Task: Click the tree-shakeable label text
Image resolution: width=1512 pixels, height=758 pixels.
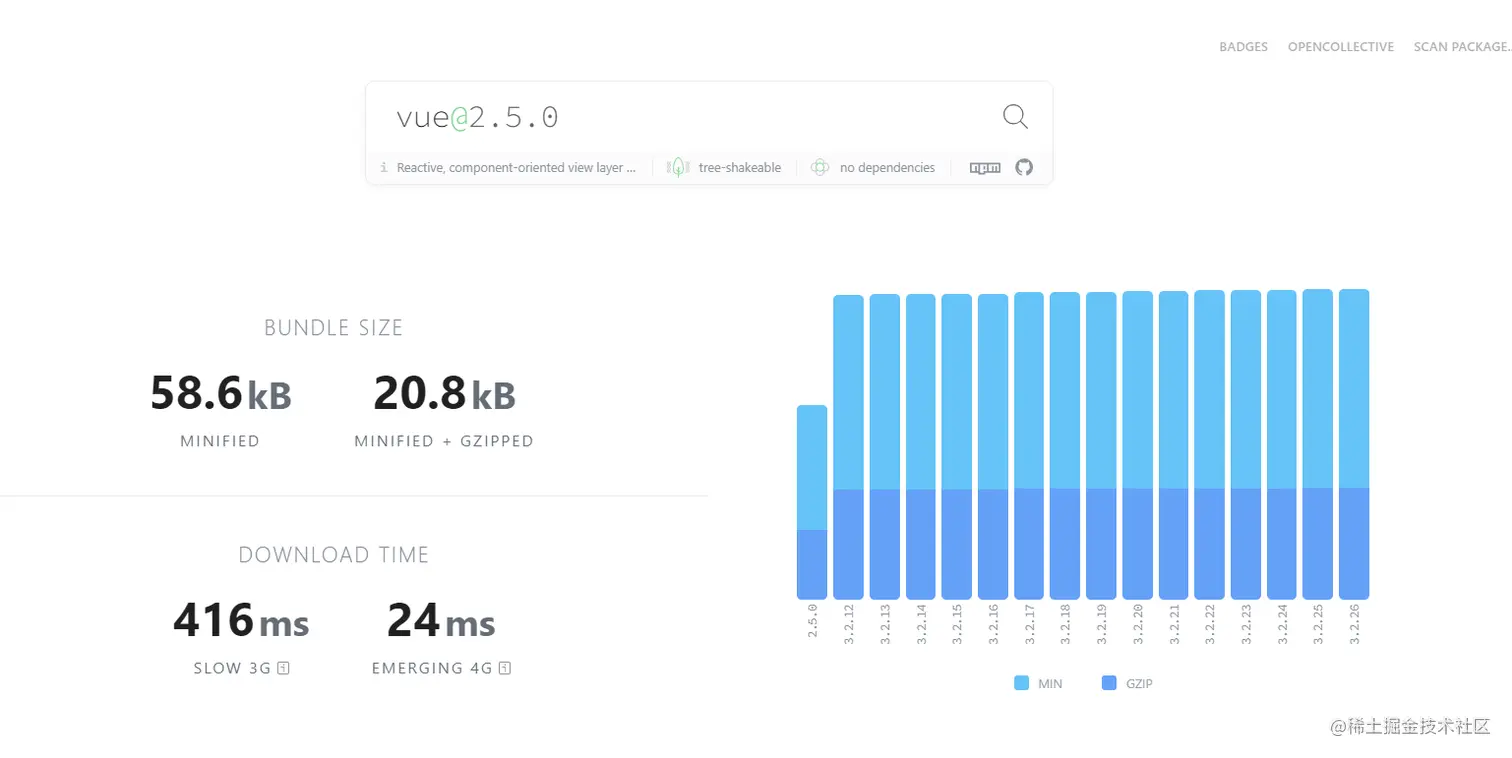Action: pos(740,168)
